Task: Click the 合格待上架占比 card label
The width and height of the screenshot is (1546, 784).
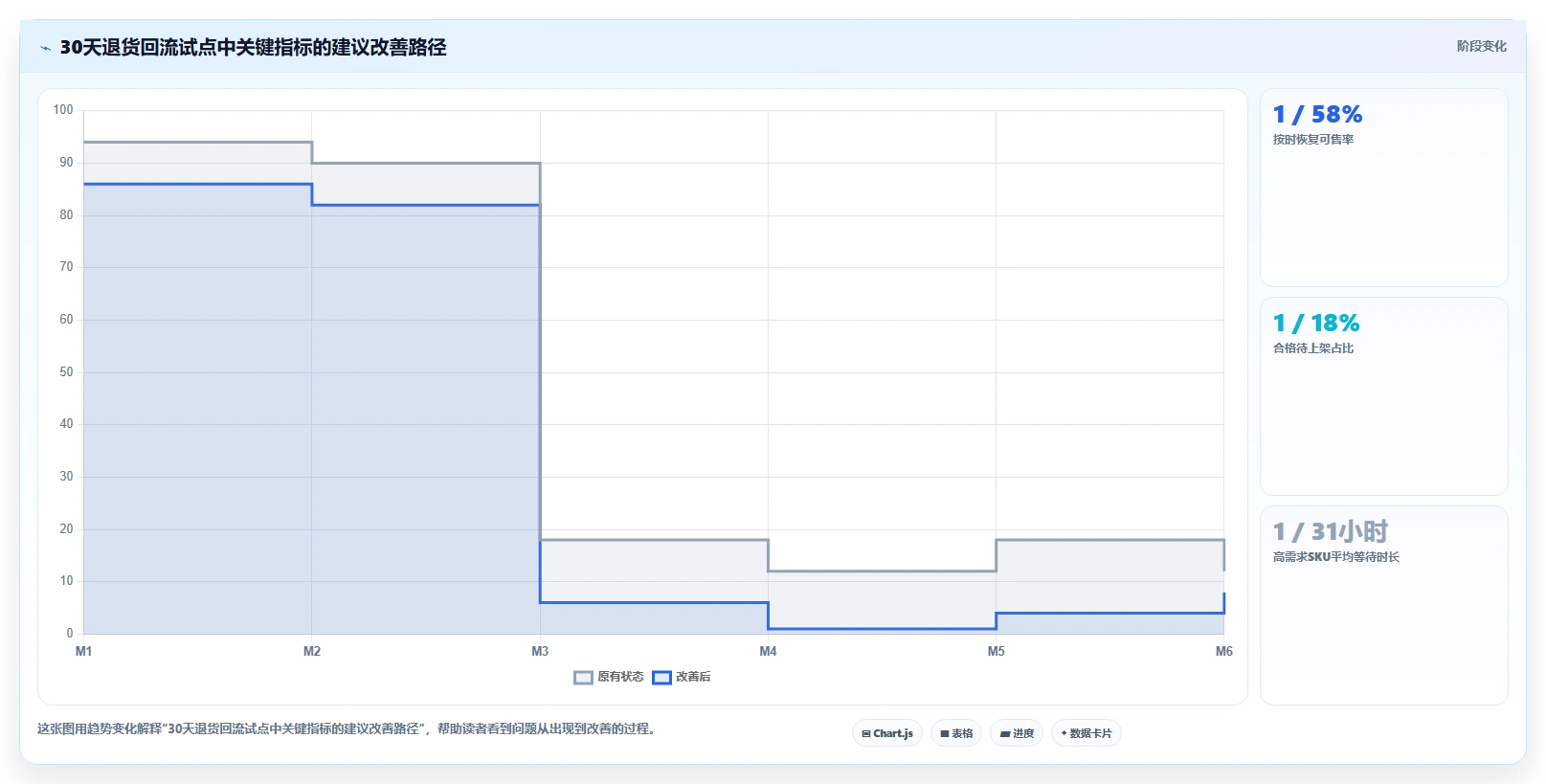Action: 1313,348
